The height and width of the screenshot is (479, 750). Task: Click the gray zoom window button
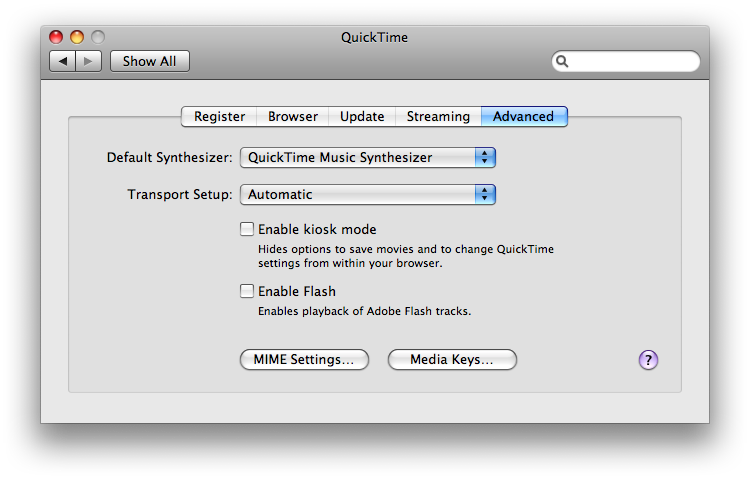98,37
